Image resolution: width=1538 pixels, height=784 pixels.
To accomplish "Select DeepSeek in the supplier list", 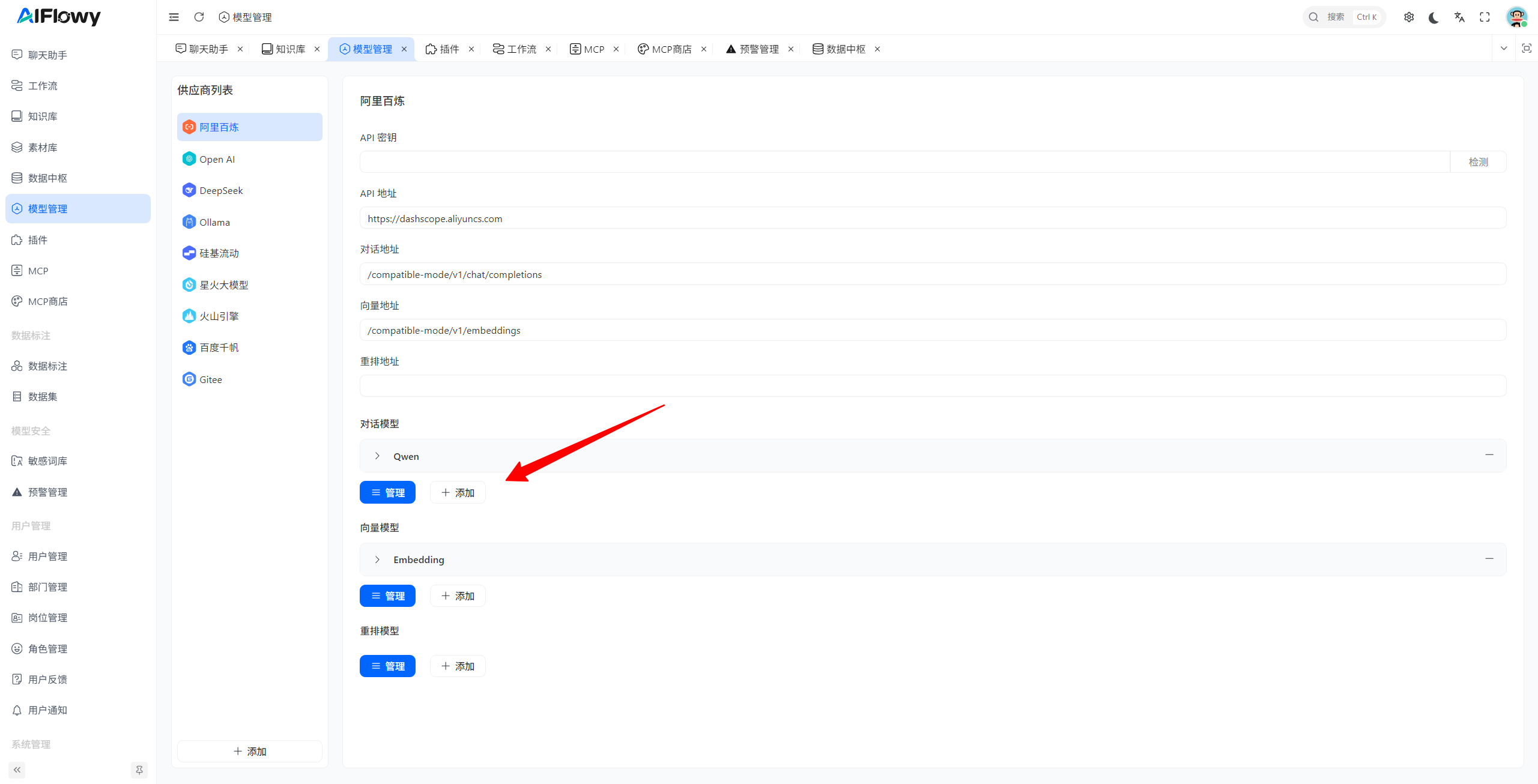I will 221,190.
